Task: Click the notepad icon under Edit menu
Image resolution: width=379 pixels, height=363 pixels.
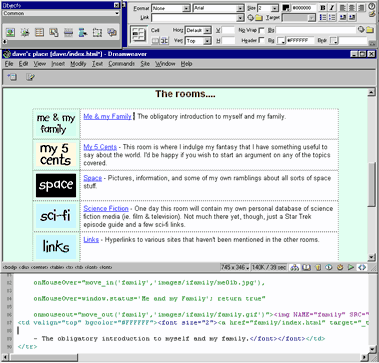Action: point(30,77)
